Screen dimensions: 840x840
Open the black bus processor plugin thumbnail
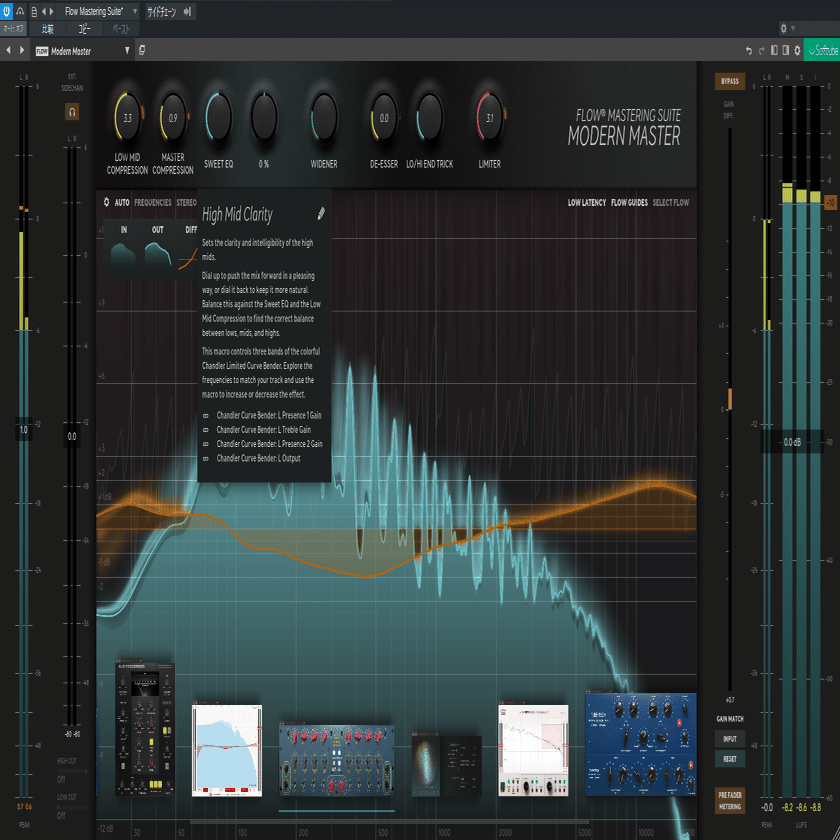pos(145,728)
